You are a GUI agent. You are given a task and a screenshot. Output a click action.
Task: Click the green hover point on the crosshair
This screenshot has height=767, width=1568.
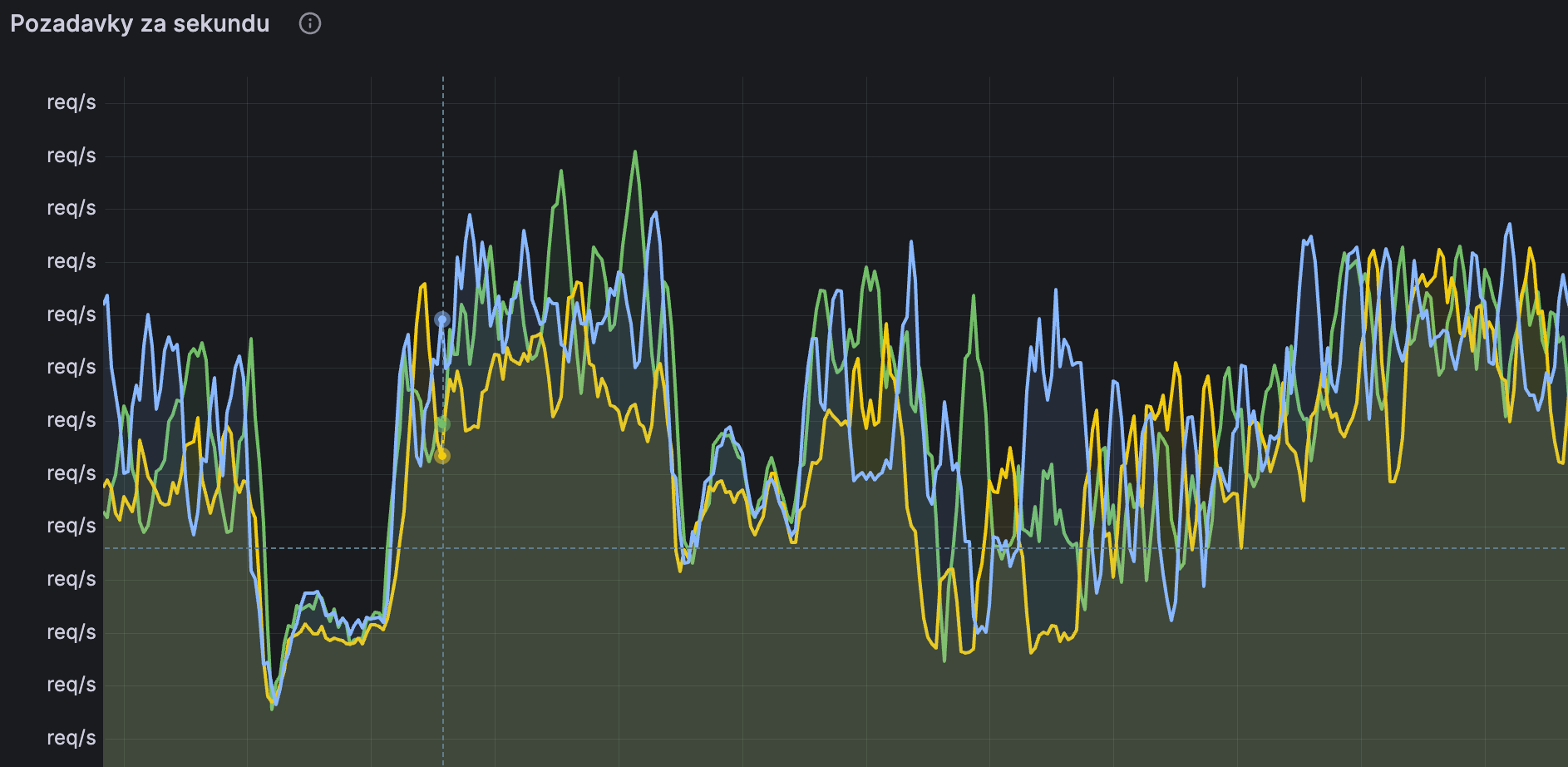click(x=443, y=424)
